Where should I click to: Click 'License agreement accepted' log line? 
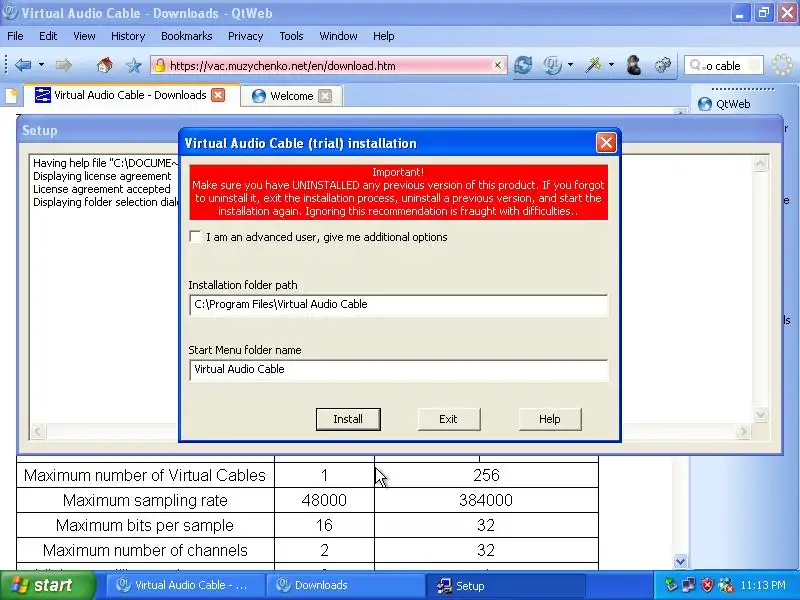[102, 189]
